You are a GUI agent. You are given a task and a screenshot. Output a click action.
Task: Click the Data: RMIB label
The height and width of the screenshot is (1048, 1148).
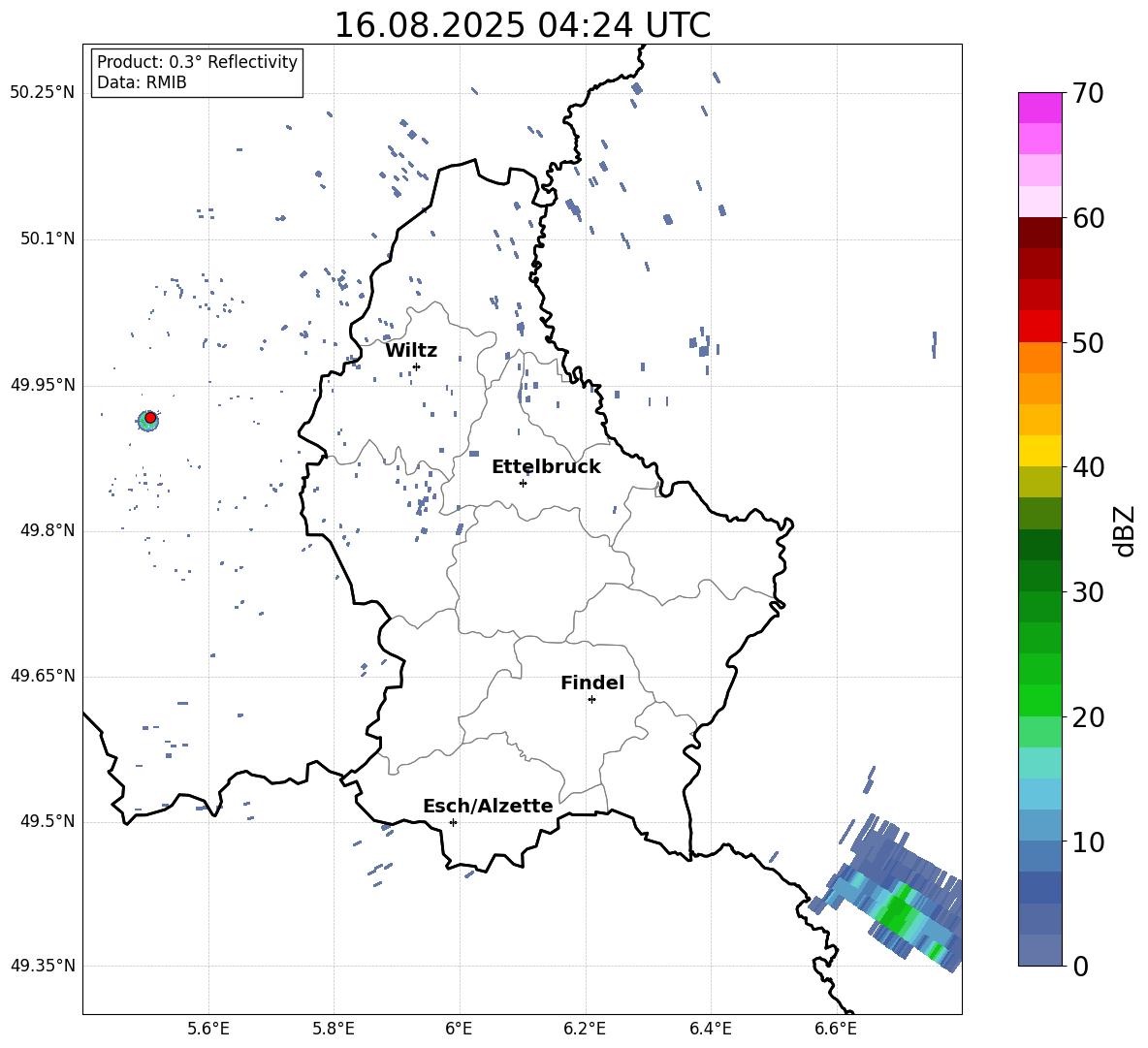142,82
